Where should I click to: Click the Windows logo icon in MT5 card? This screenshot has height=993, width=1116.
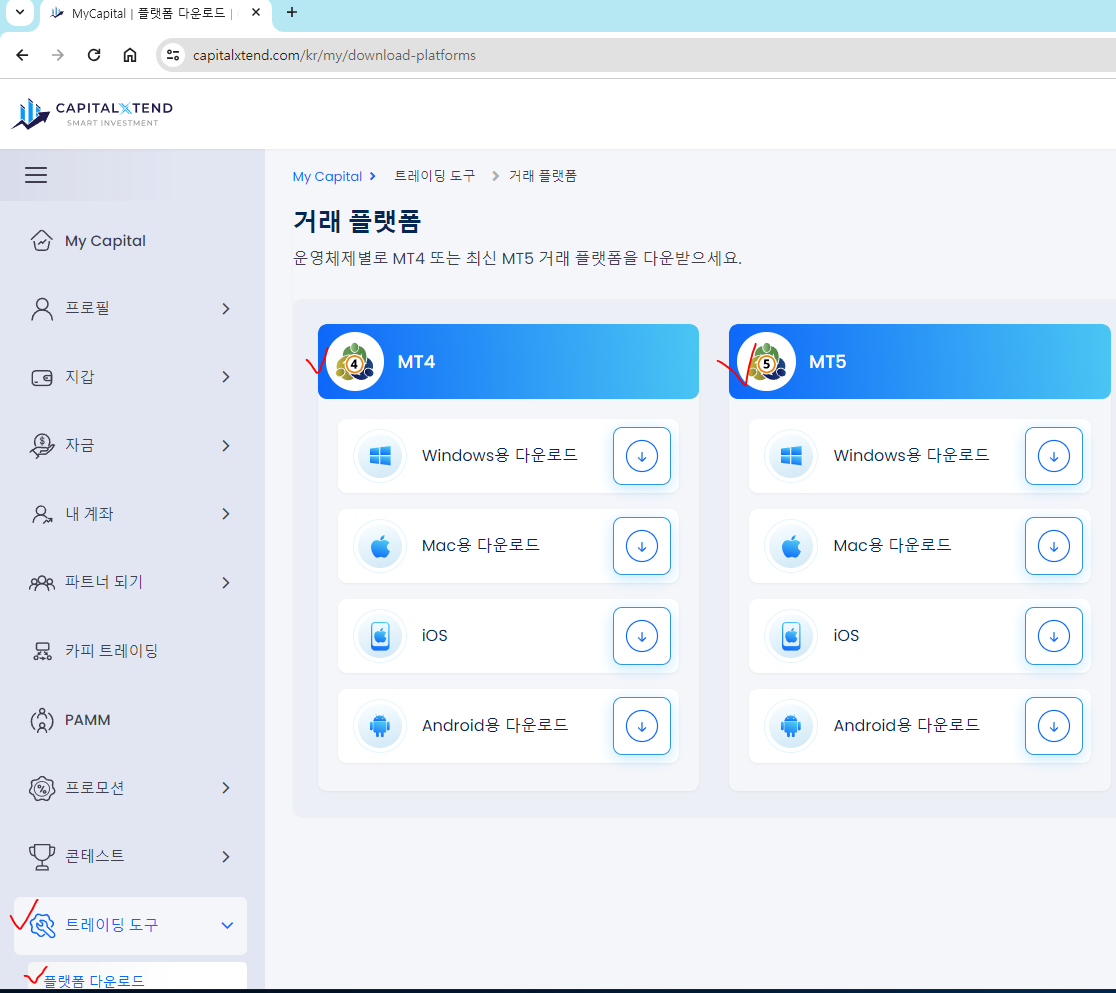pyautogui.click(x=791, y=456)
